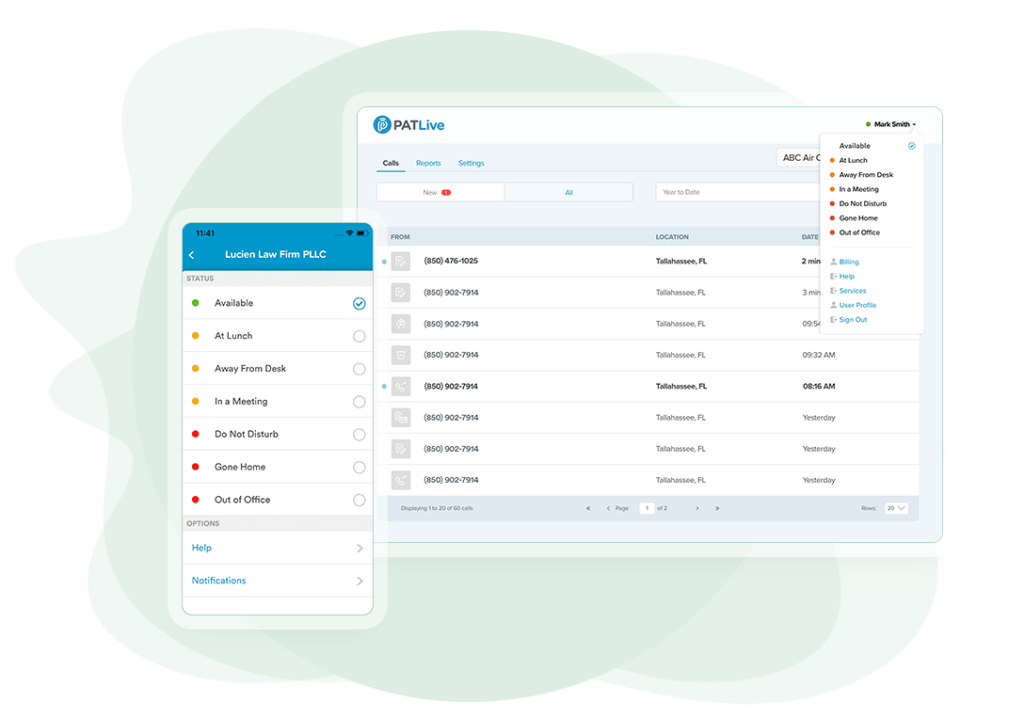Open the Rows per page dropdown
The width and height of the screenshot is (1024, 719).
point(896,508)
